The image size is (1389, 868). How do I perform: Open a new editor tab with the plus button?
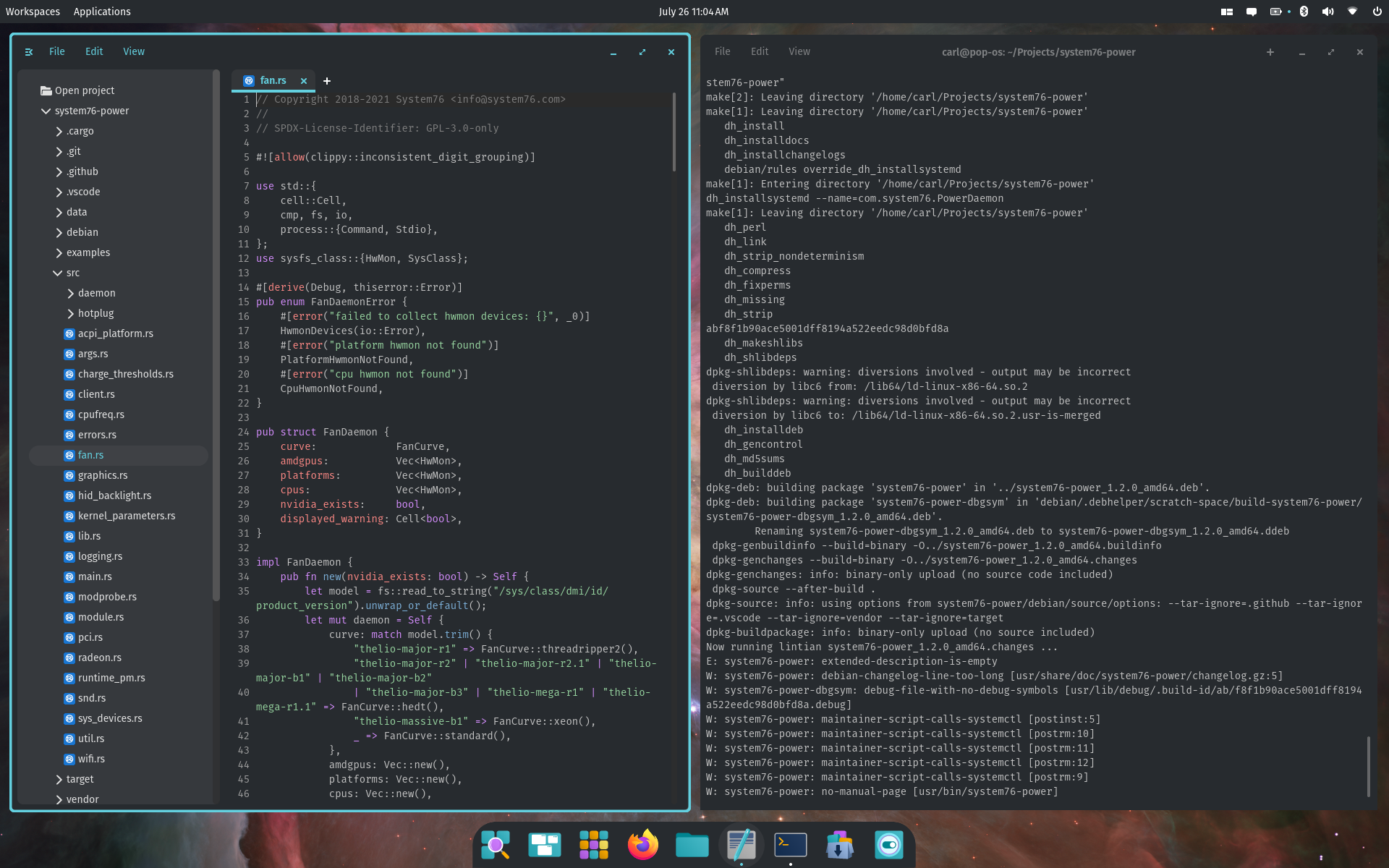point(327,81)
